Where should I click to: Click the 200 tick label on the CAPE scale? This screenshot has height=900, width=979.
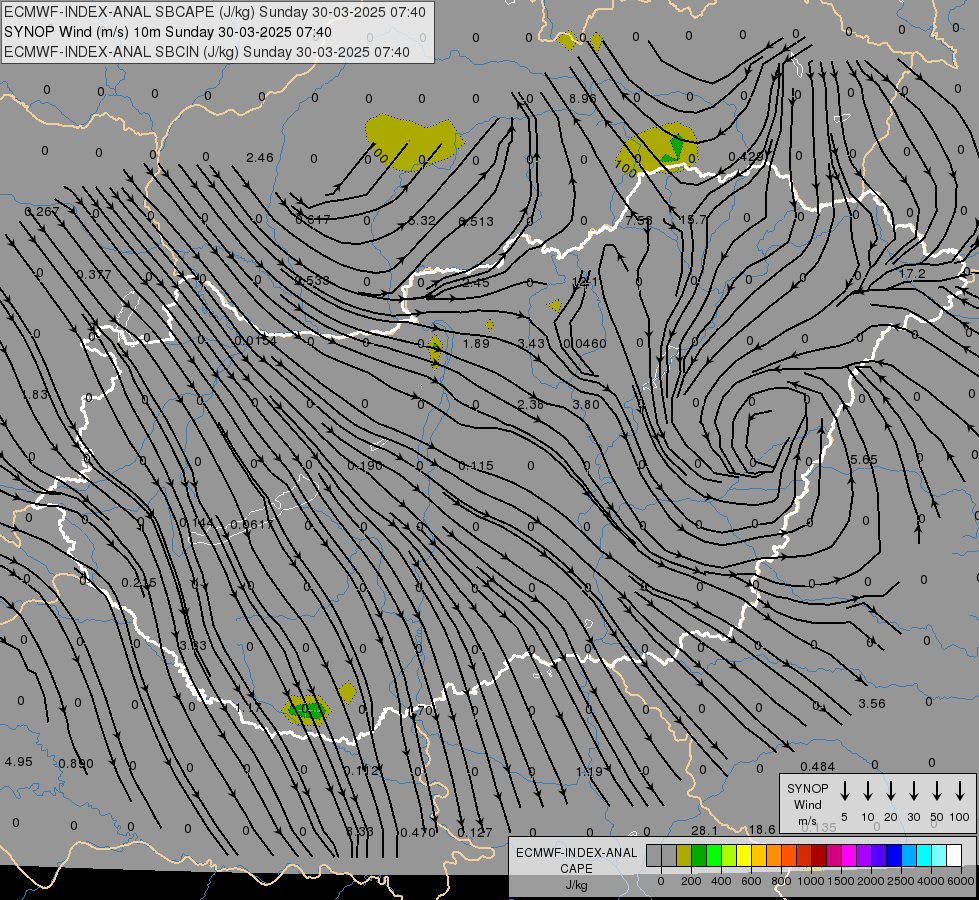tap(691, 881)
